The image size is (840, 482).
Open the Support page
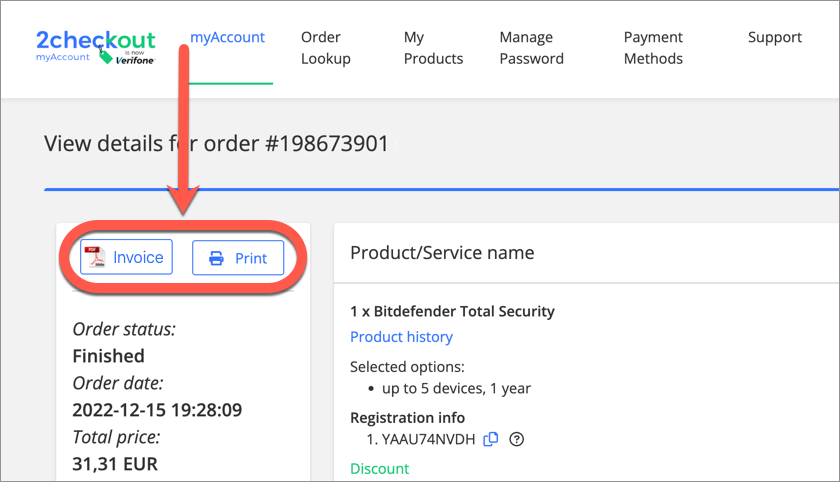[x=775, y=37]
